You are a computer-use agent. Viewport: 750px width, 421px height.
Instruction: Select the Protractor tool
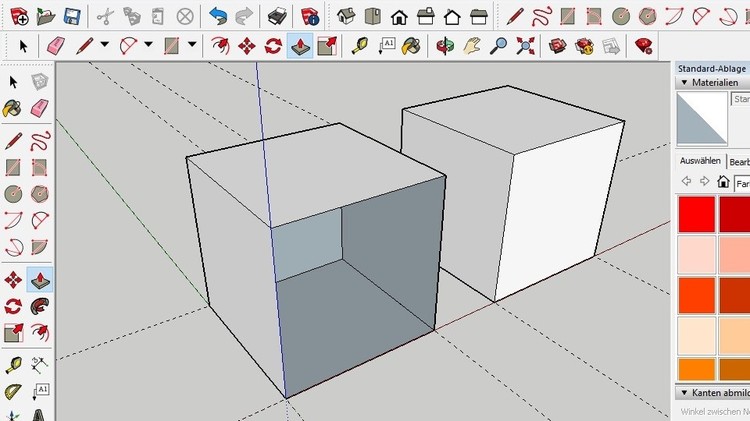coord(13,391)
